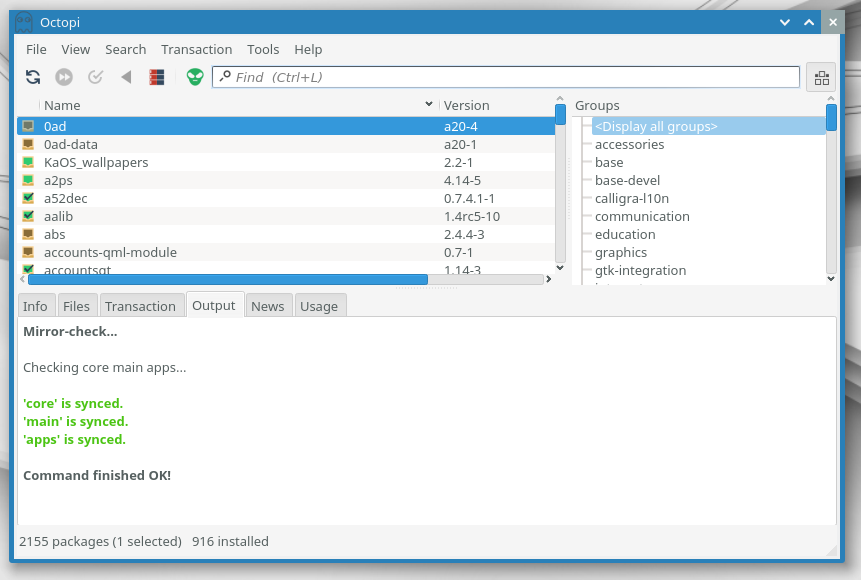This screenshot has width=861, height=580.
Task: Open the View menu
Action: (76, 49)
